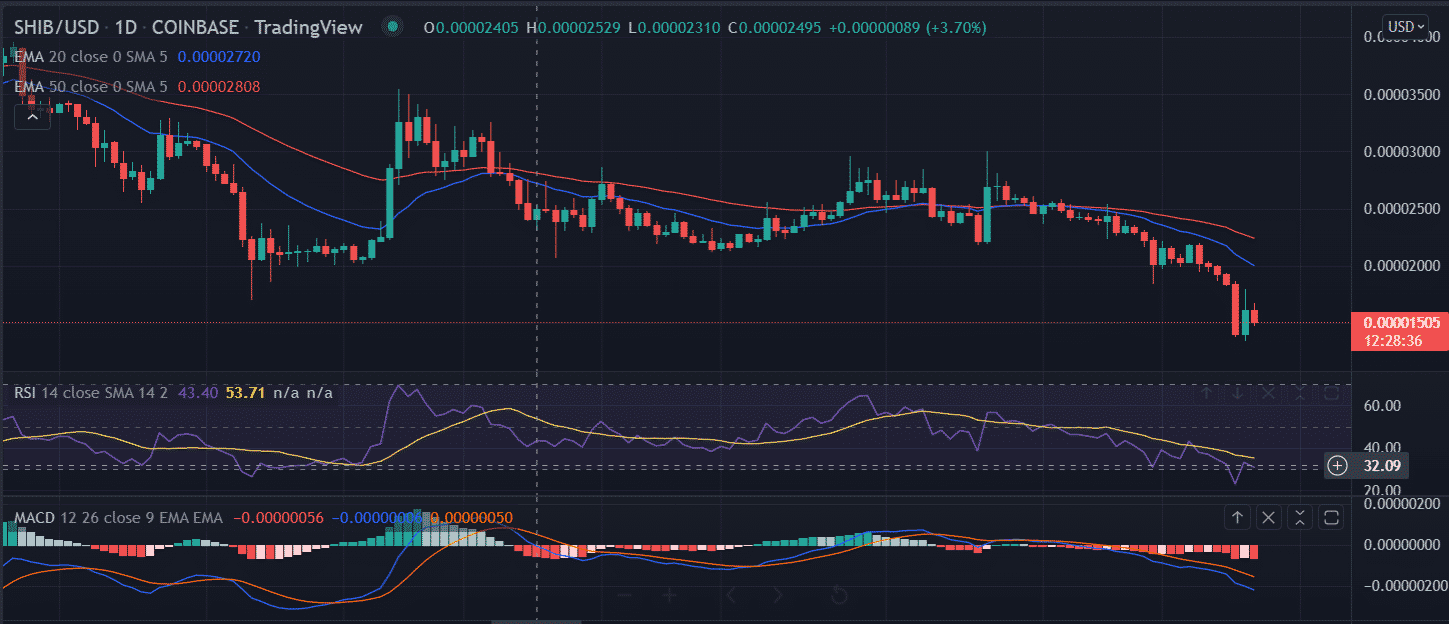Move the RSI pane down
1449x624 pixels.
tap(1238, 393)
